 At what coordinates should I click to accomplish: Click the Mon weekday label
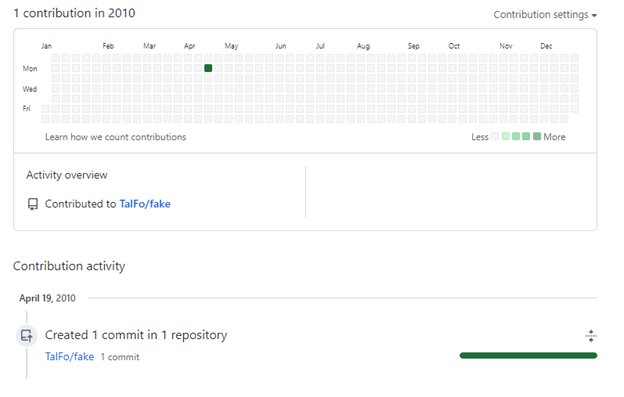[30, 69]
